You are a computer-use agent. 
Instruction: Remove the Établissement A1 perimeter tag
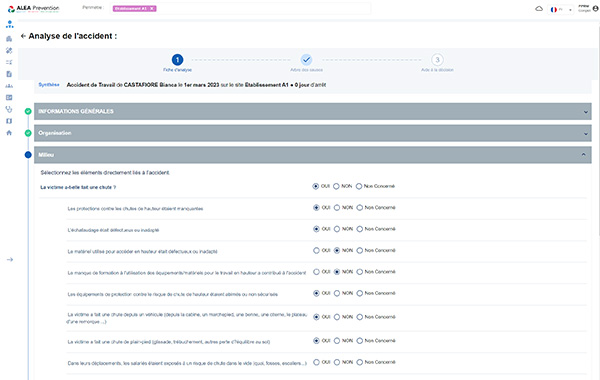(152, 8)
